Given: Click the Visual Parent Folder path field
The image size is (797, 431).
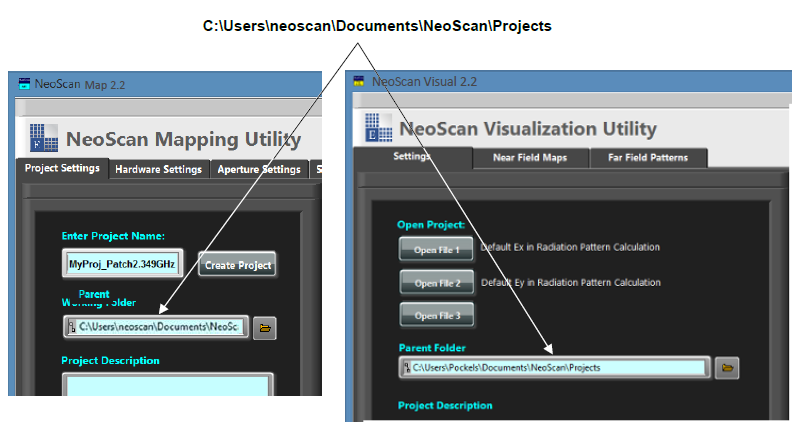Looking at the screenshot, I should click(x=555, y=367).
